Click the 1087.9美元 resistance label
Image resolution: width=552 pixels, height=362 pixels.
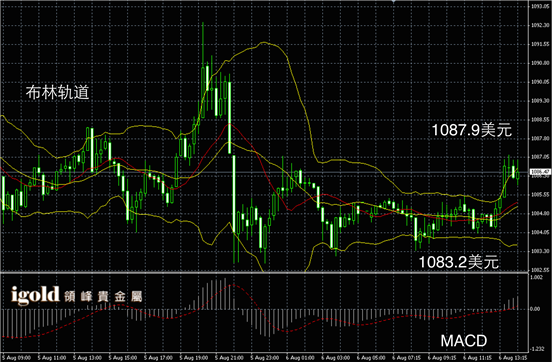click(471, 130)
